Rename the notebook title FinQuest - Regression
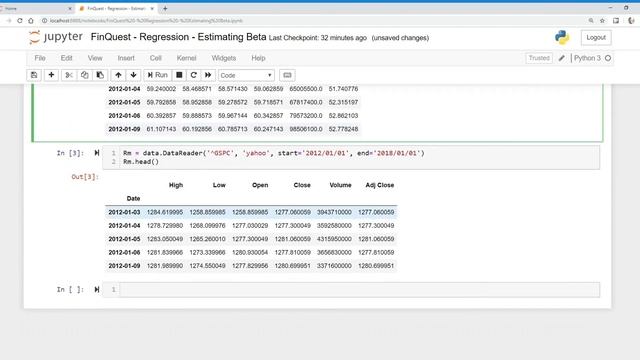 click(x=178, y=37)
